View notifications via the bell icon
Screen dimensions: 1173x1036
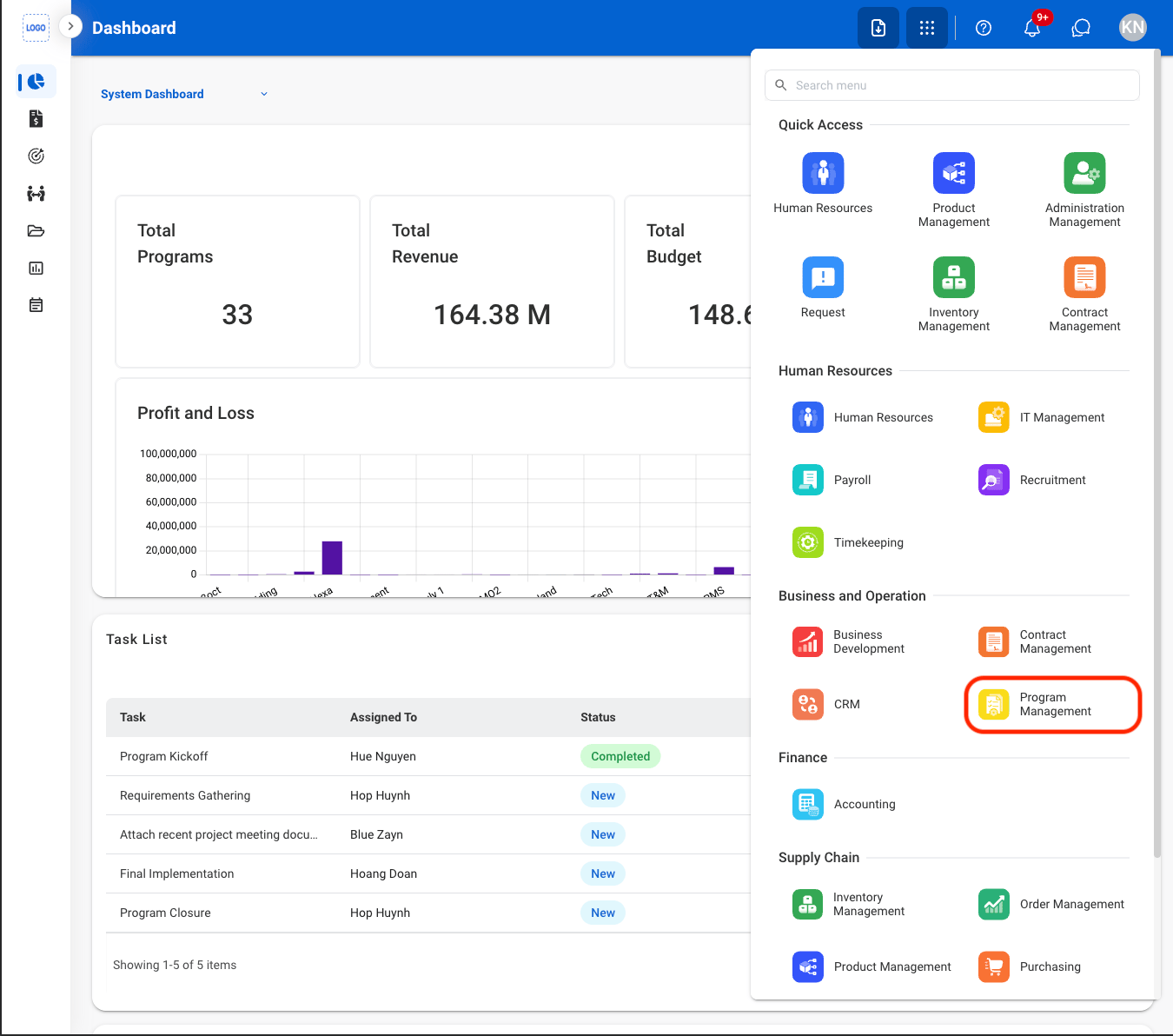click(1032, 28)
